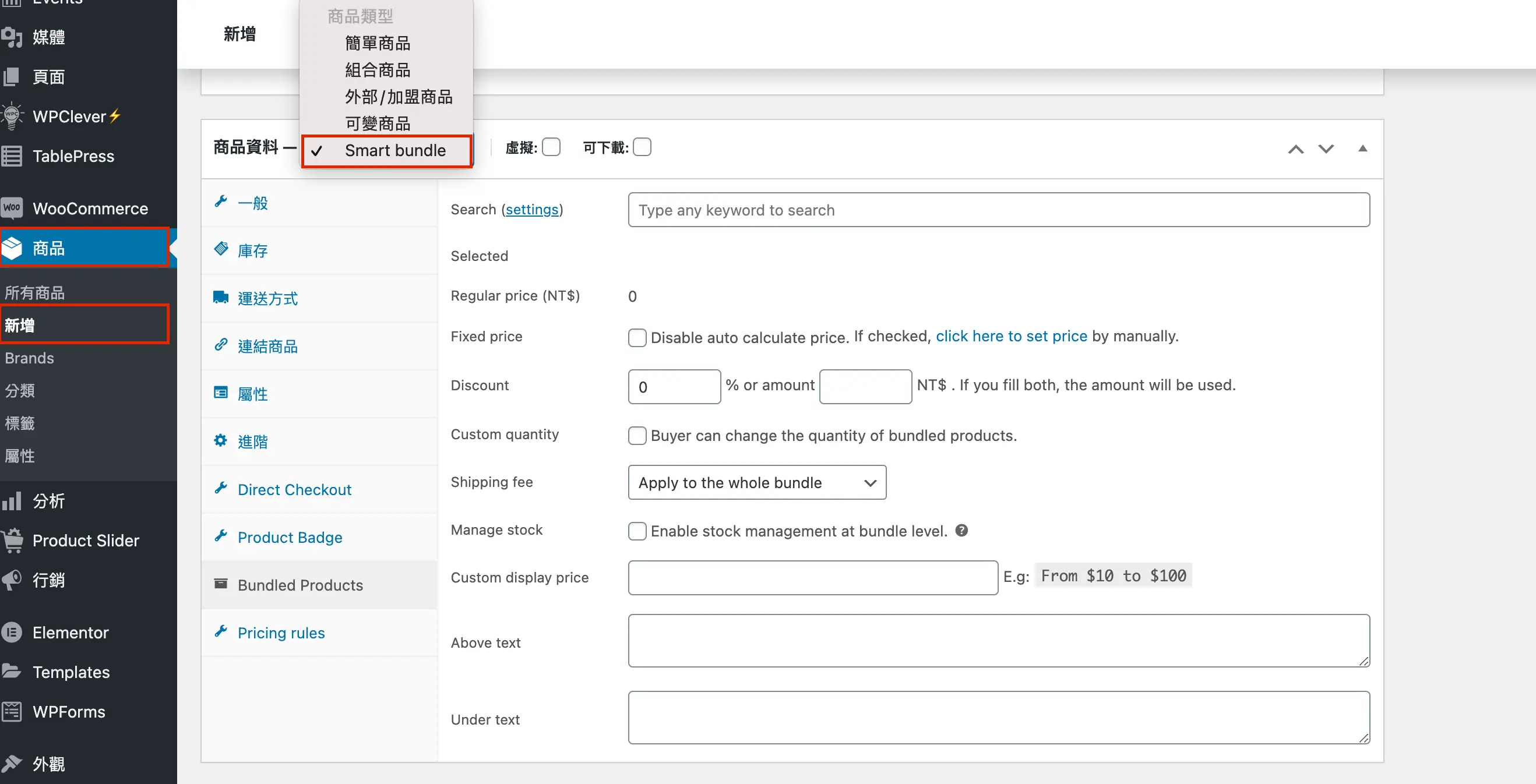Screen dimensions: 1536x784
Task: Enable stock management at bundle level
Action: 637,531
